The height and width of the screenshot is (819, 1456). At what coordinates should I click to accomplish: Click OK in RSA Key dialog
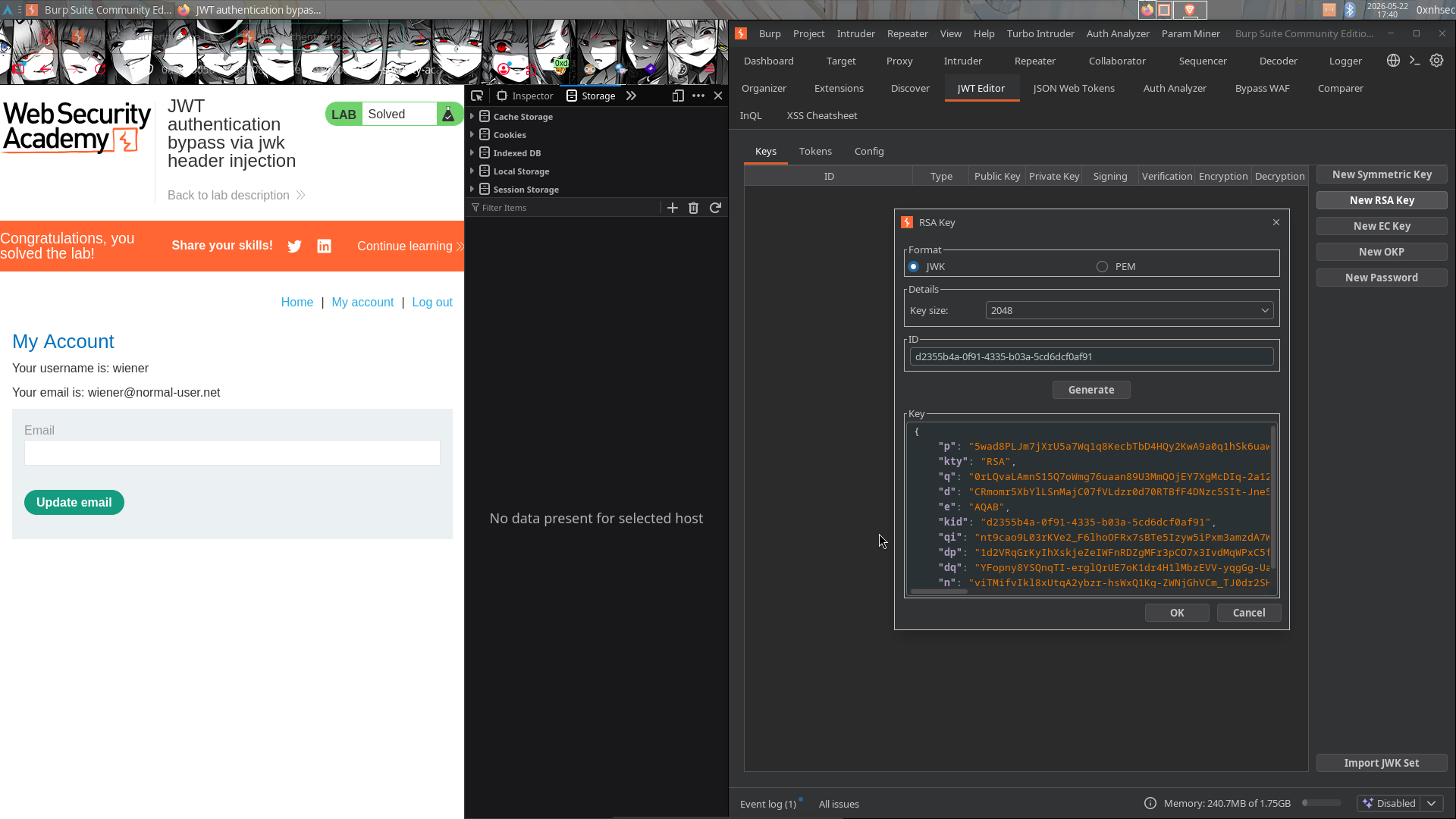point(1177,613)
